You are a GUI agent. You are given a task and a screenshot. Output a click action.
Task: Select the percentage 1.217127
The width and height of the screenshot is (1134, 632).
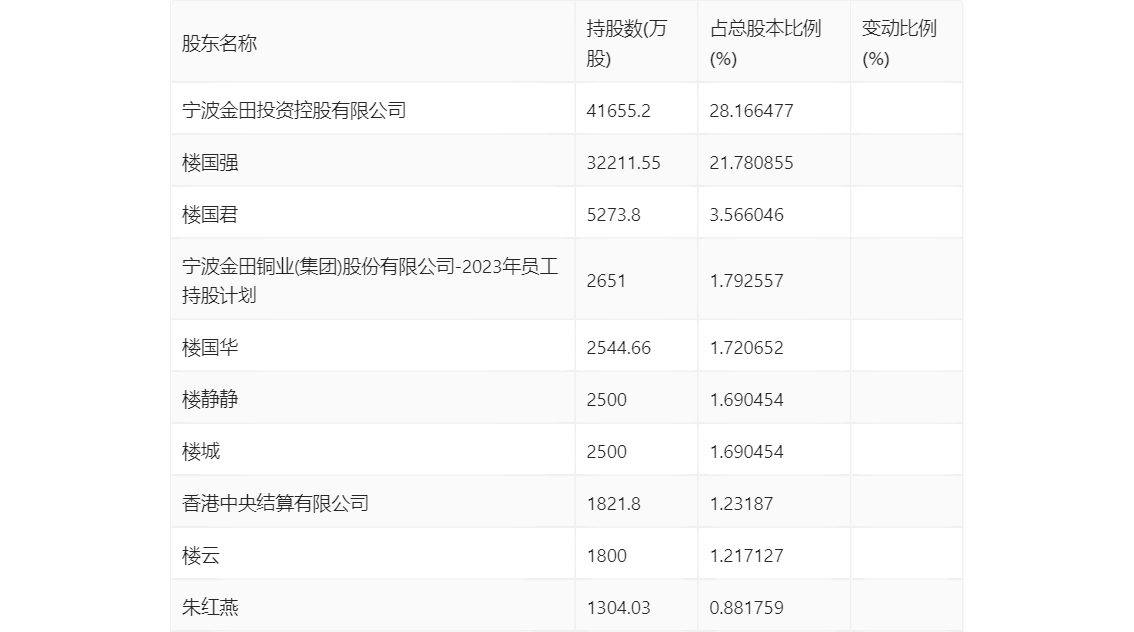pyautogui.click(x=746, y=556)
